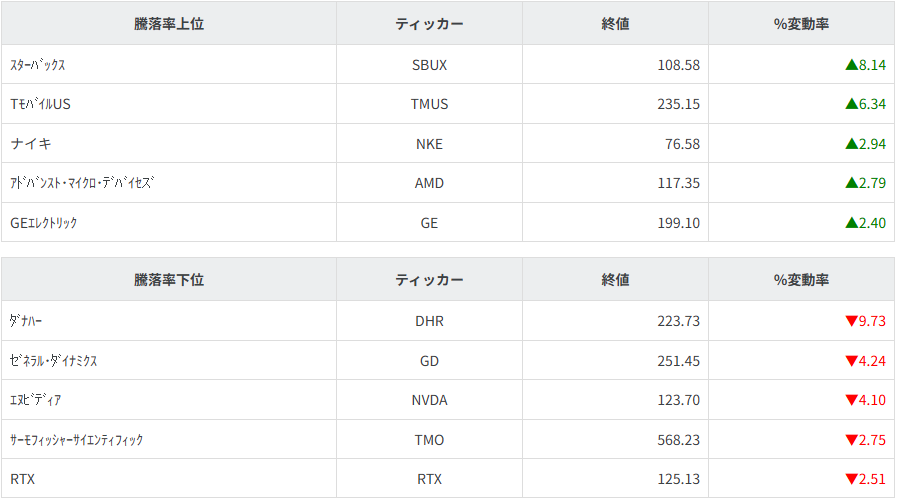Click the green triangle in the GE row

tap(851, 223)
